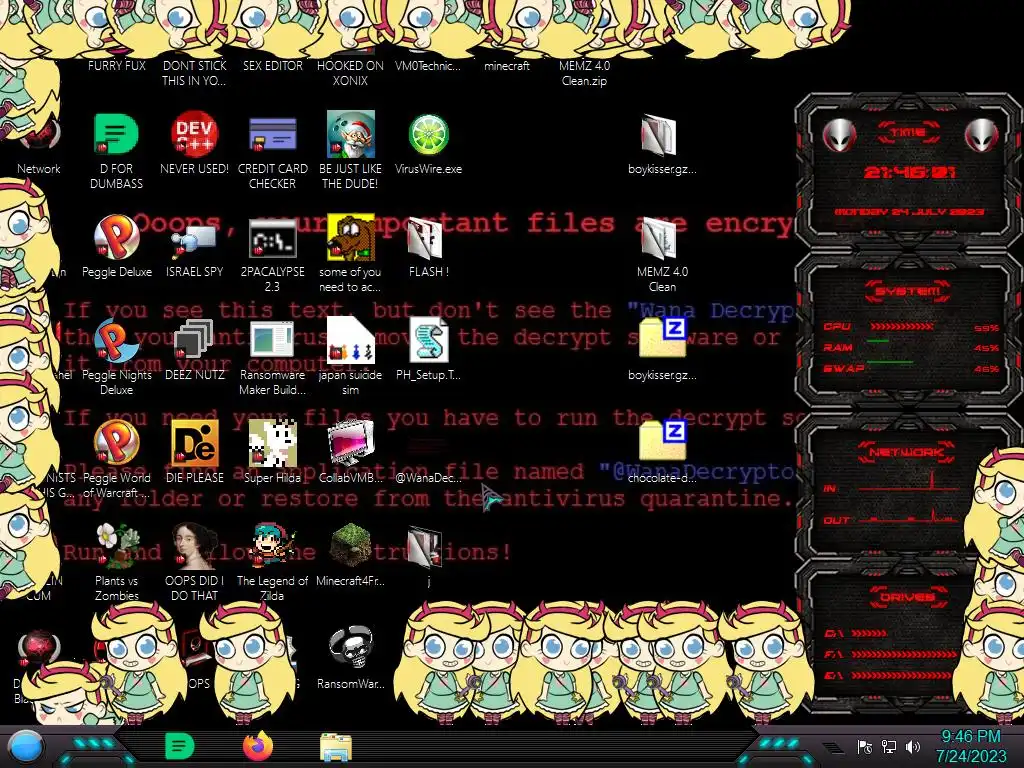Screen dimensions: 1024x768
Task: Open the Peggle World of Warcraft icon
Action: (x=116, y=444)
